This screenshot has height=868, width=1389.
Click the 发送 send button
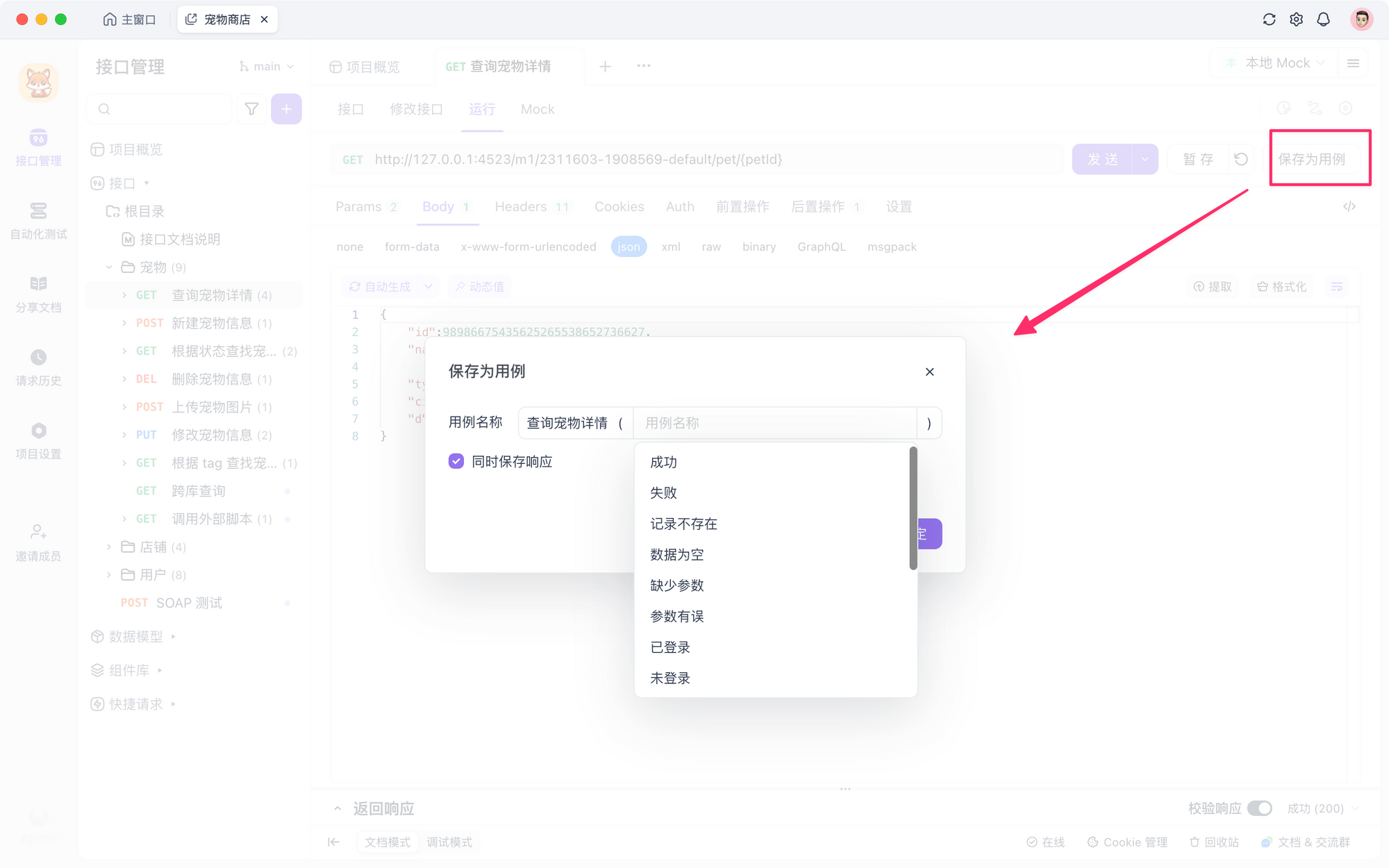point(1102,159)
